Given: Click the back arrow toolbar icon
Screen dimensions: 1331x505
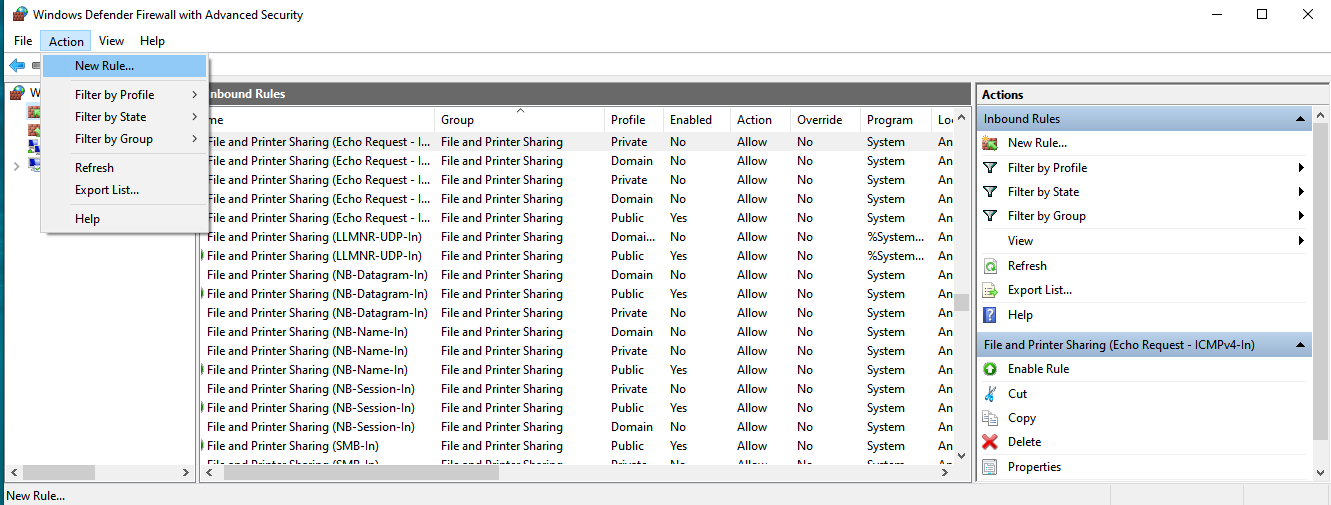Looking at the screenshot, I should 17,65.
